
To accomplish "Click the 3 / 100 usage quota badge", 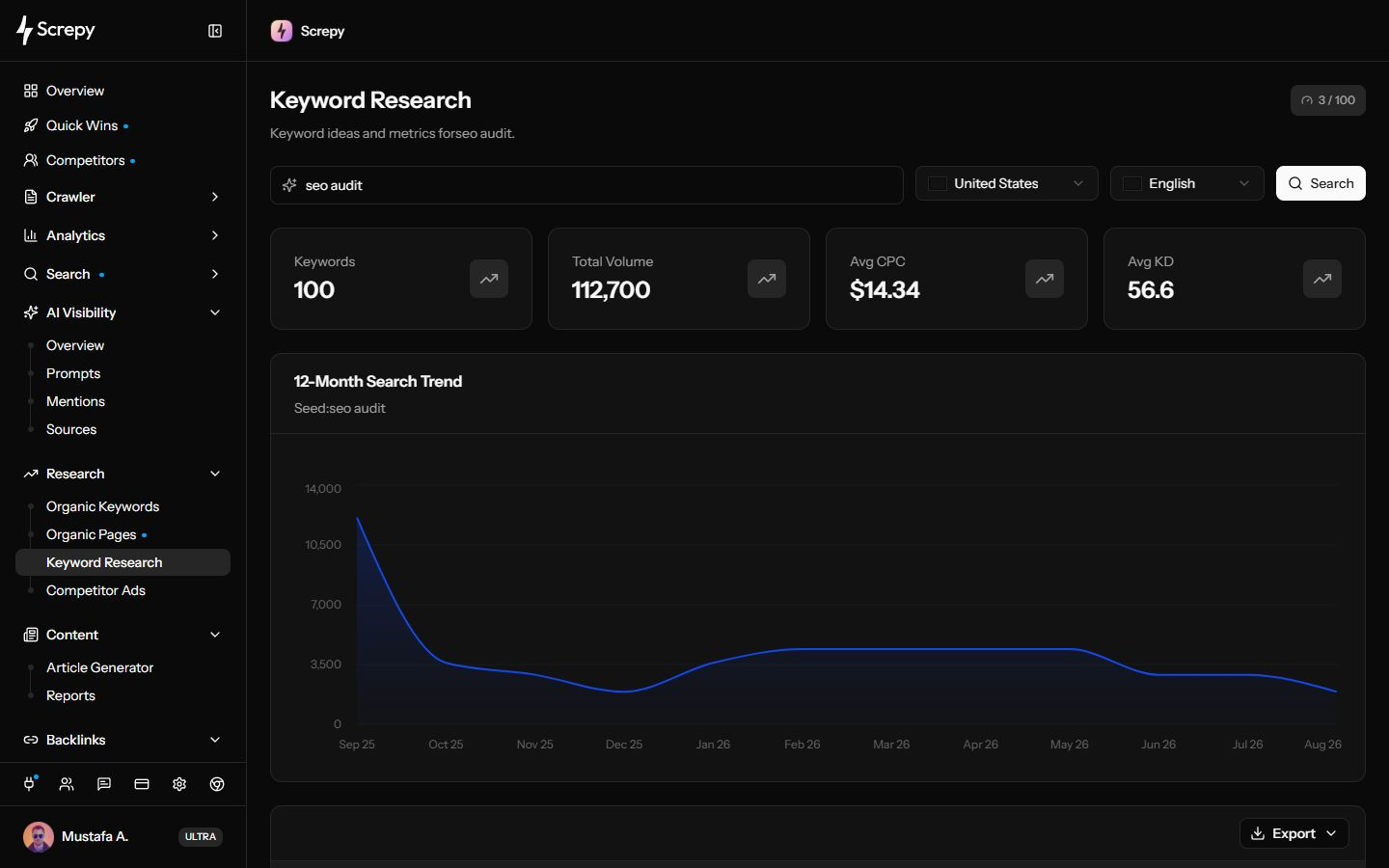I will tap(1328, 100).
